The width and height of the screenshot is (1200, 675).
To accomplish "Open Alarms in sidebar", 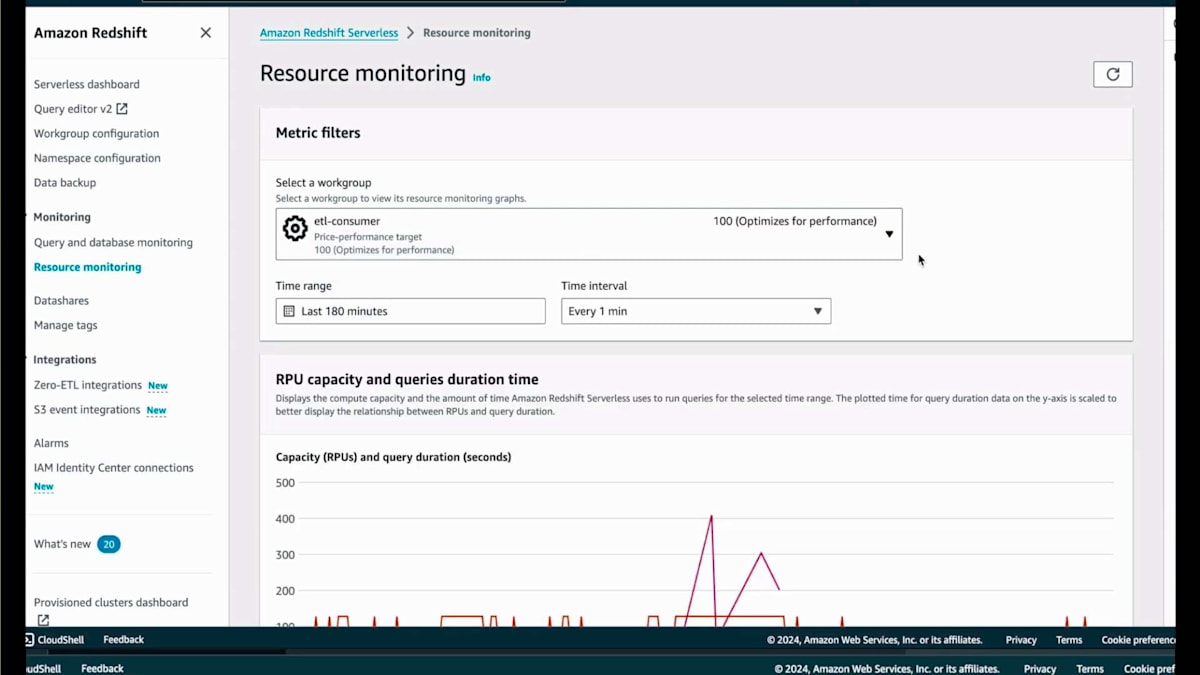I will point(51,443).
